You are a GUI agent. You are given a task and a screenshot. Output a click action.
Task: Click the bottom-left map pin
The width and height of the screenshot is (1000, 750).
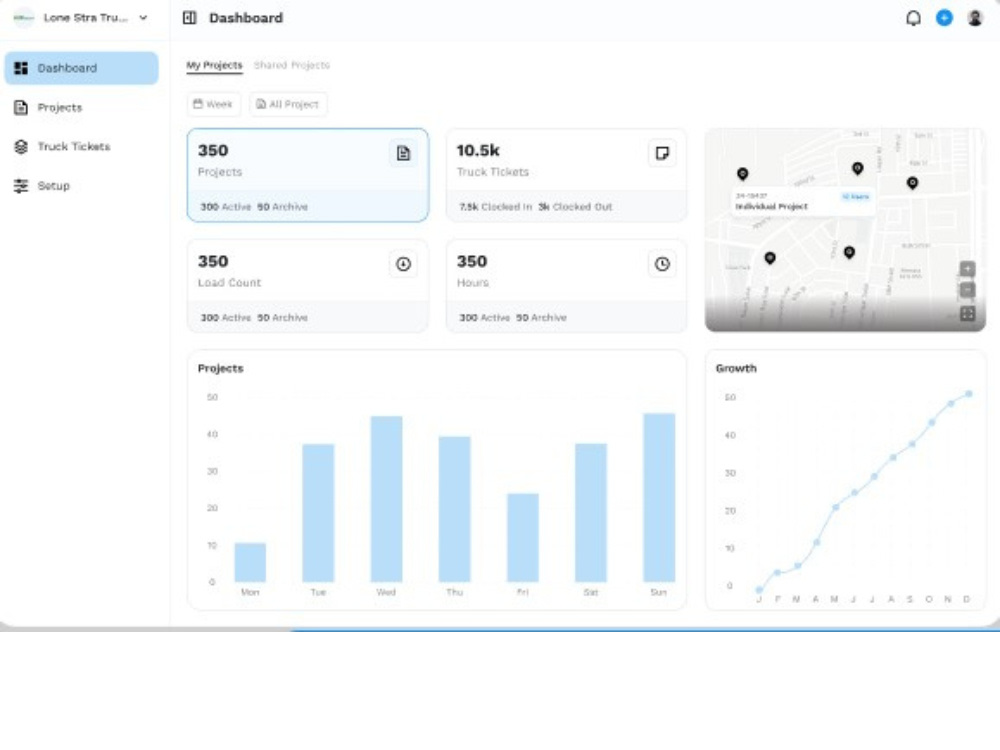(770, 258)
